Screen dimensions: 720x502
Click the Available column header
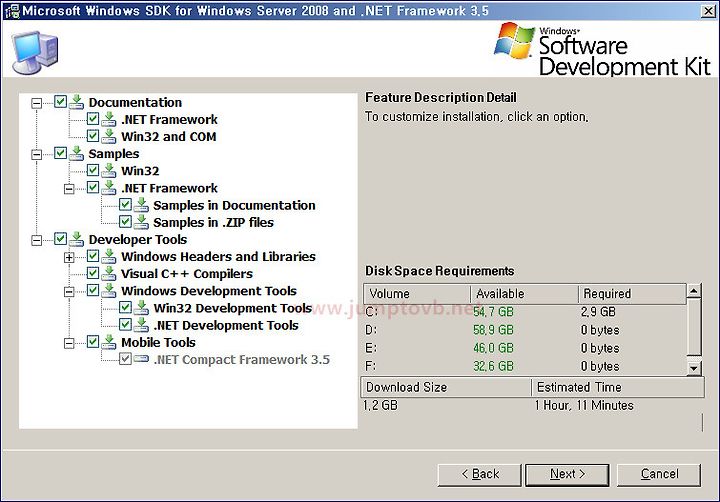tap(524, 293)
